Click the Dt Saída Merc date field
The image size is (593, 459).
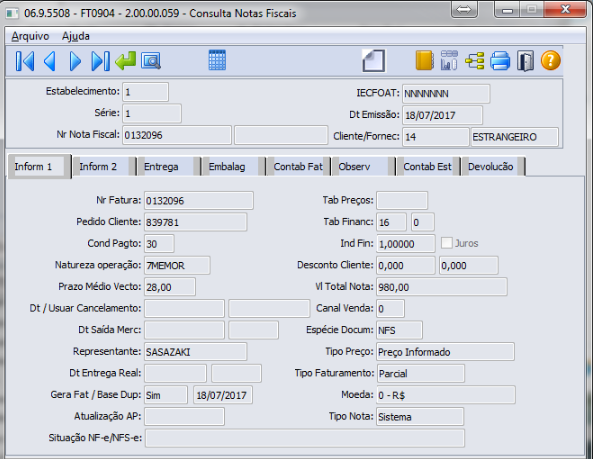[x=185, y=330]
